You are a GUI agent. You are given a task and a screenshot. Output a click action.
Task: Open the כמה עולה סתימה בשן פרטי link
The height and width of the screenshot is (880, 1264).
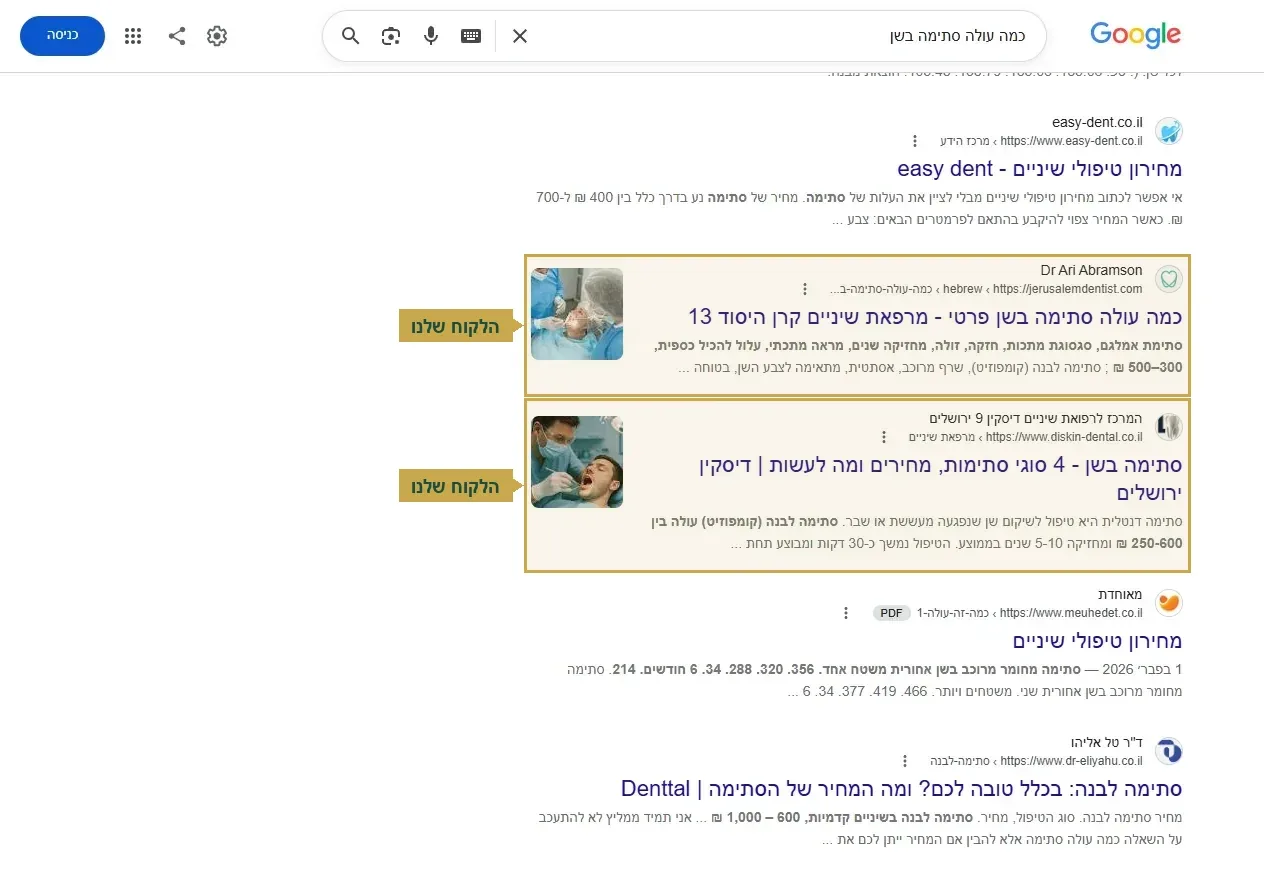(936, 317)
